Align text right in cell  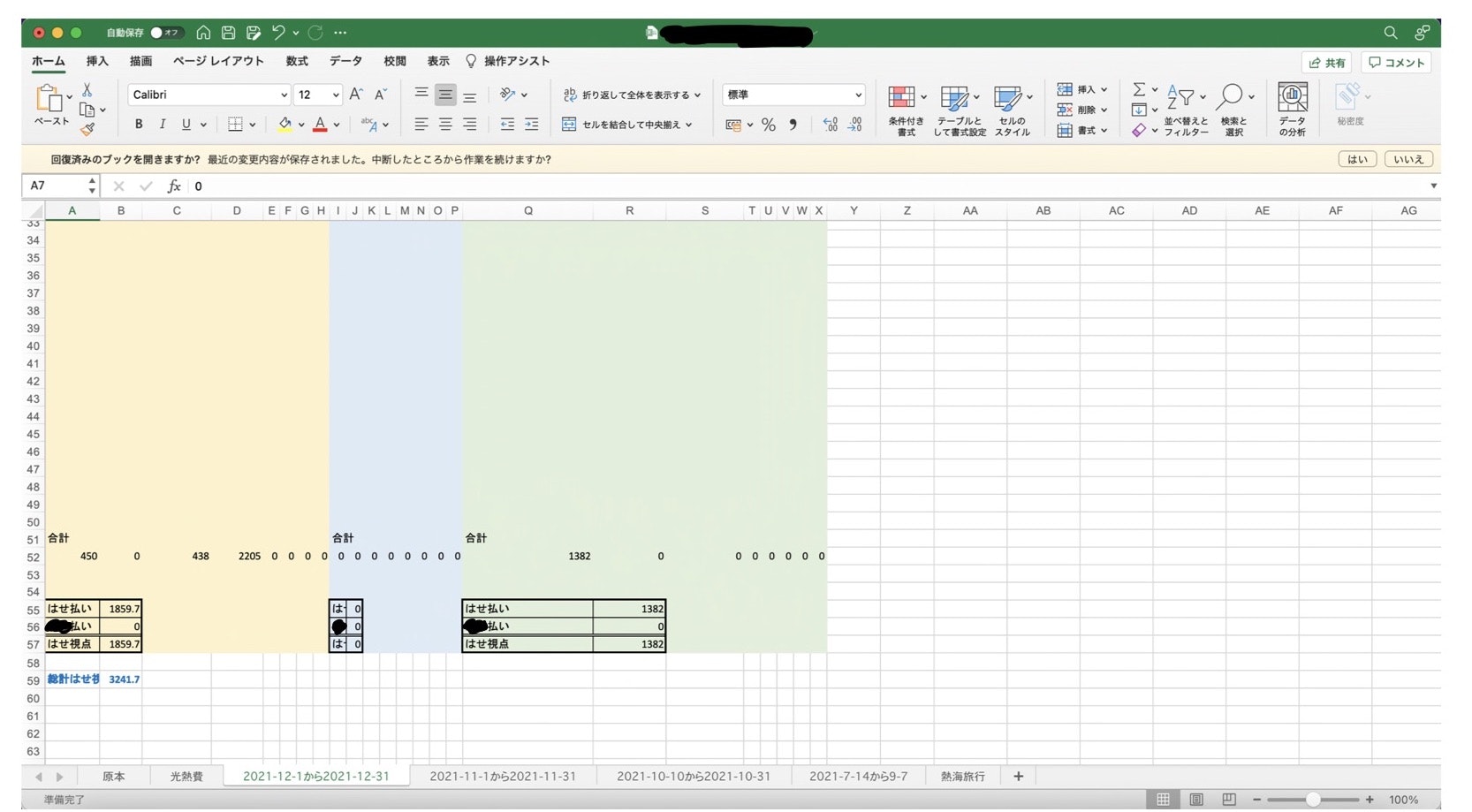470,125
